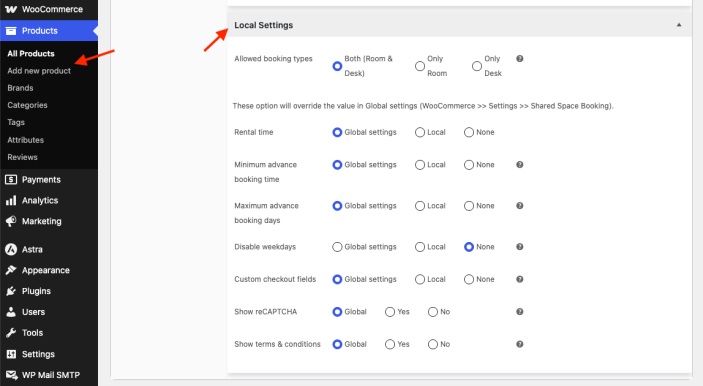Click the Plugins plug icon

pyautogui.click(x=11, y=291)
